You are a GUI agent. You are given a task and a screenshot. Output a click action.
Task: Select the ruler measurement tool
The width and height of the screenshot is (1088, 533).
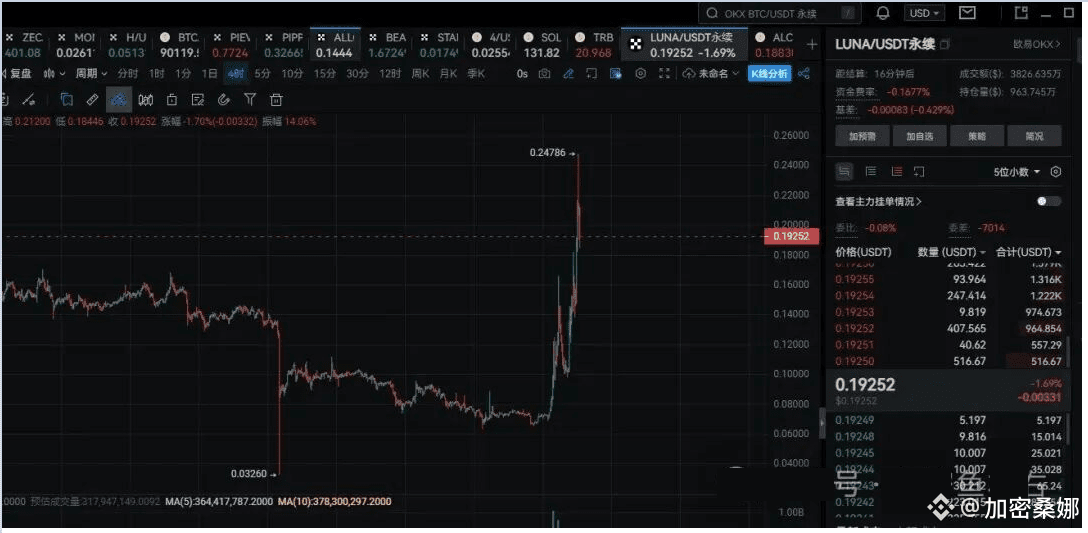click(92, 100)
